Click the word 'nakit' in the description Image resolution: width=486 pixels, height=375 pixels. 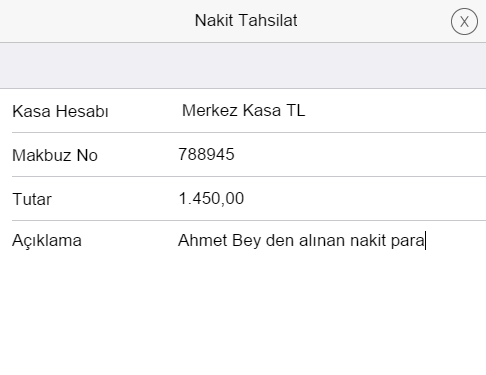coord(368,240)
